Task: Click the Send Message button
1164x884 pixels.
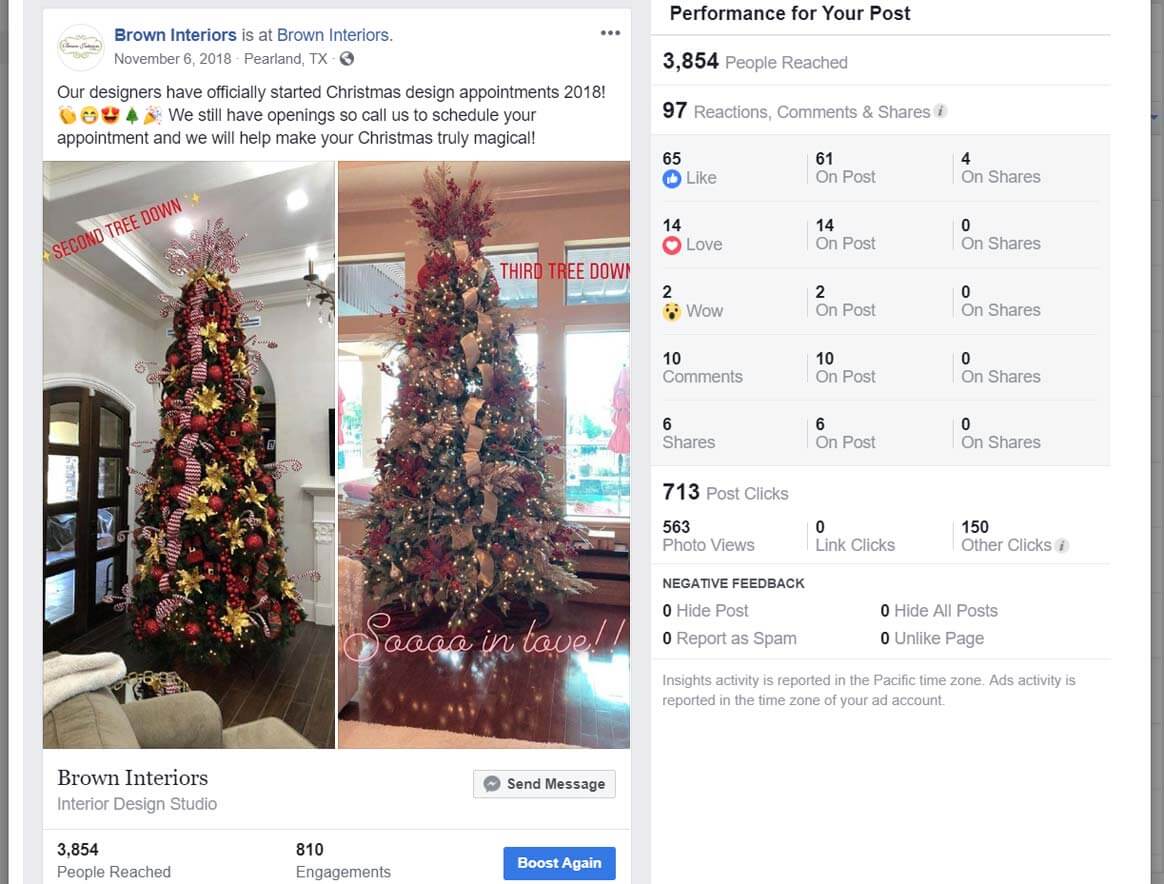Action: coord(544,784)
